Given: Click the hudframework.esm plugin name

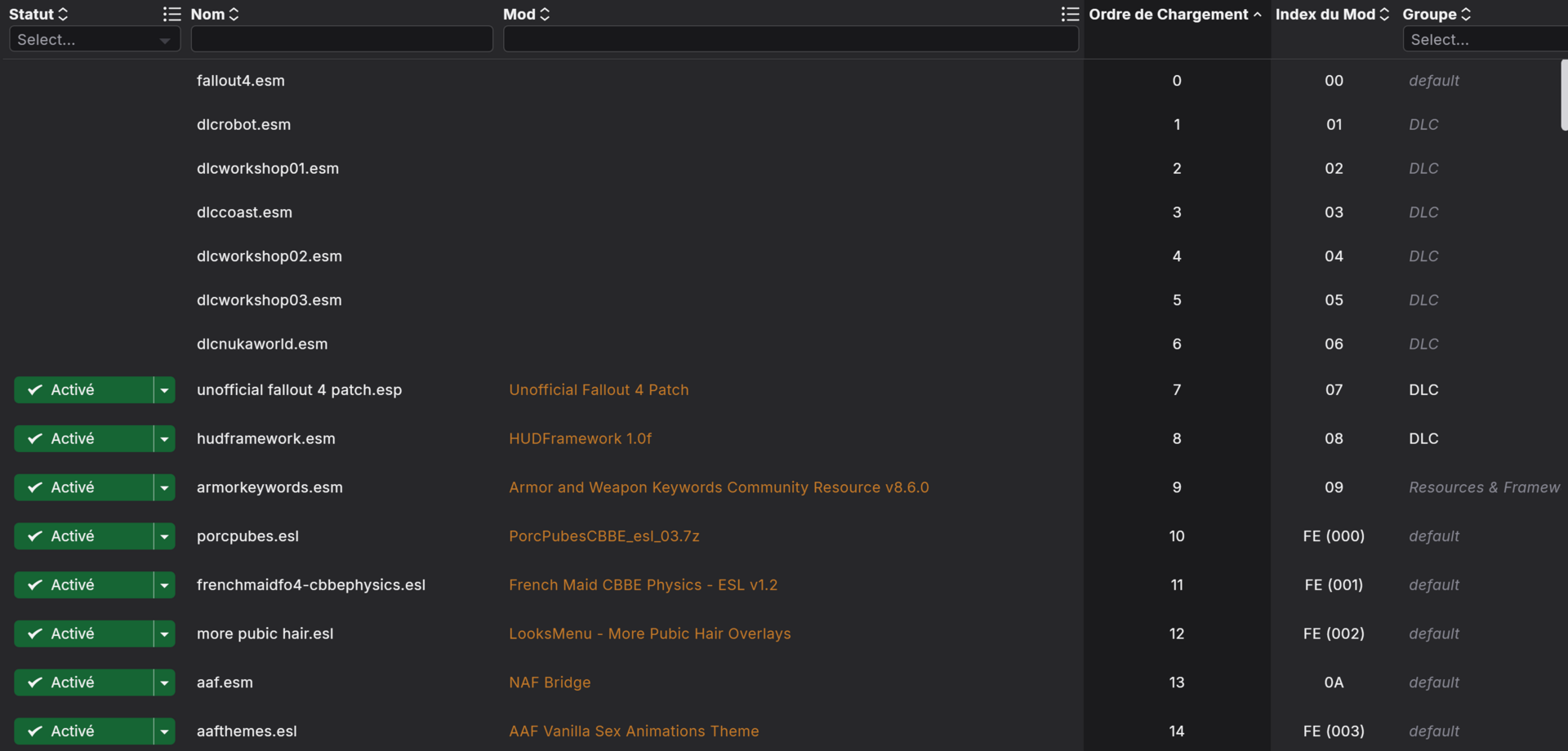Looking at the screenshot, I should pos(265,438).
